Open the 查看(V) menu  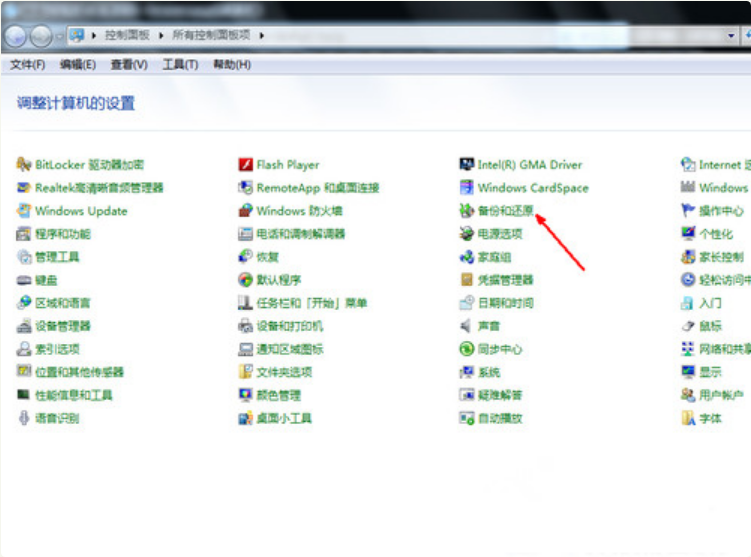[129, 65]
